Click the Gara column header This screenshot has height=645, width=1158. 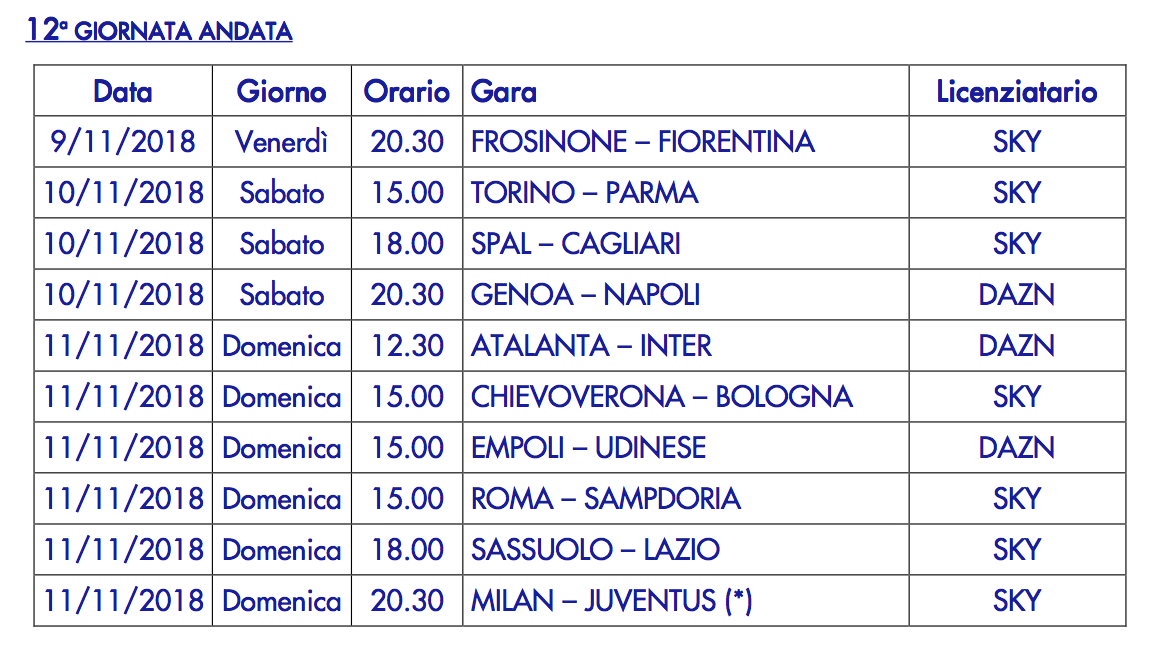pos(504,92)
